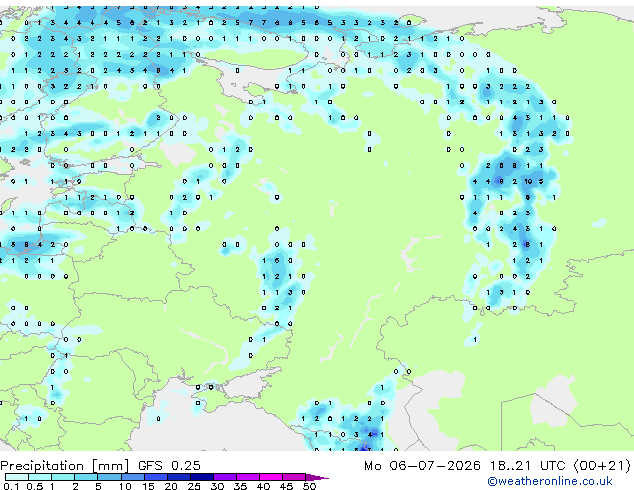Click the 'GFS 0.25' model label
Image resolution: width=634 pixels, height=490 pixels.
[x=169, y=465]
